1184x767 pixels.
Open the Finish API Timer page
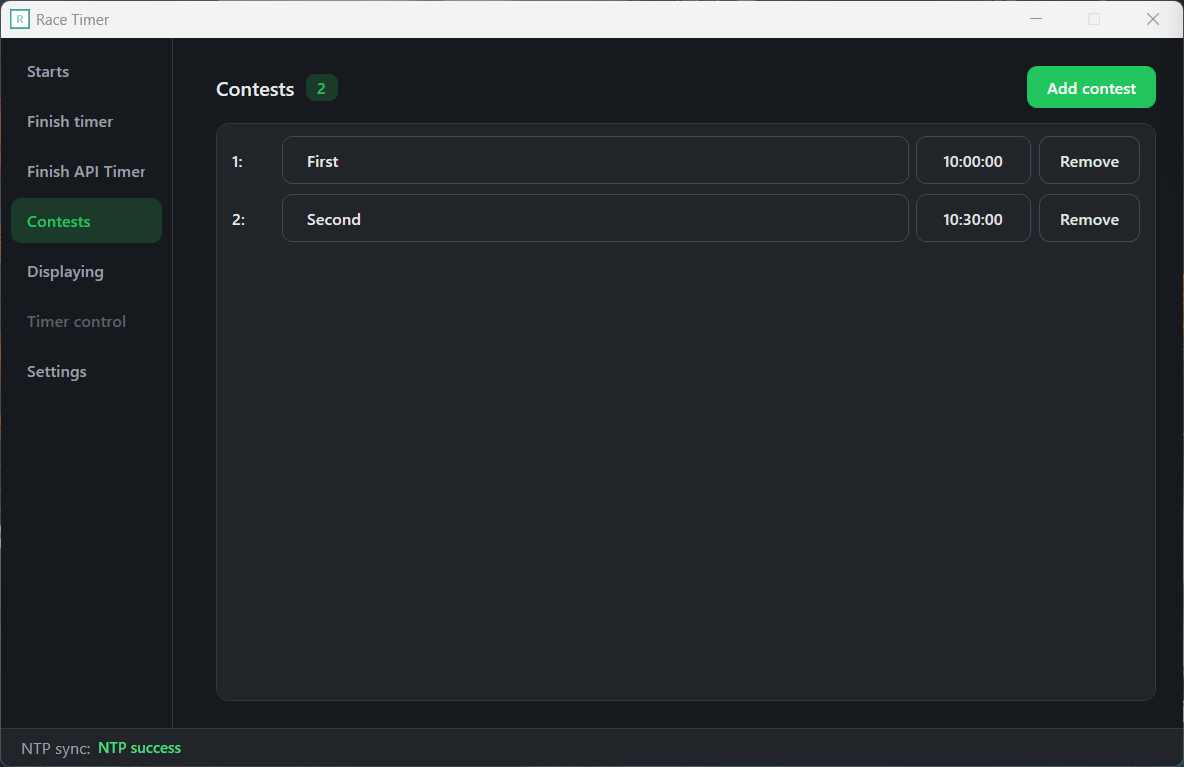point(86,171)
